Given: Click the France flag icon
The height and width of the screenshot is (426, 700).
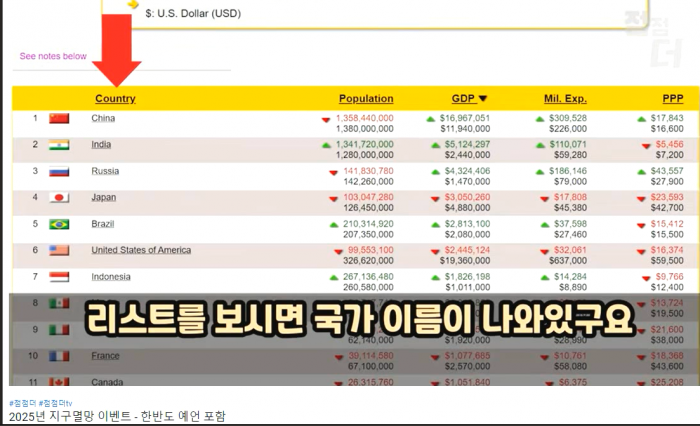Looking at the screenshot, I should pos(58,355).
